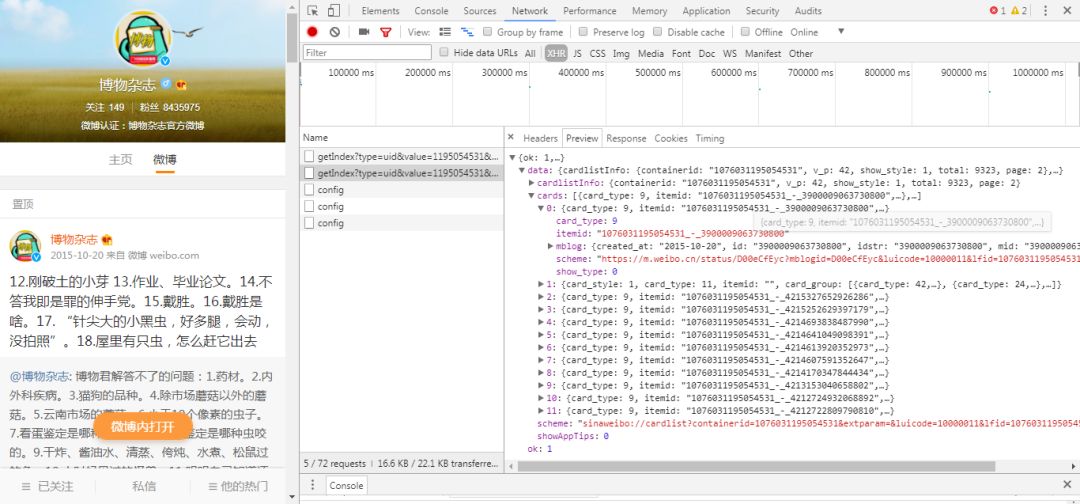This screenshot has width=1080, height=504.
Task: Switch to the Console panel tab
Action: tap(431, 10)
